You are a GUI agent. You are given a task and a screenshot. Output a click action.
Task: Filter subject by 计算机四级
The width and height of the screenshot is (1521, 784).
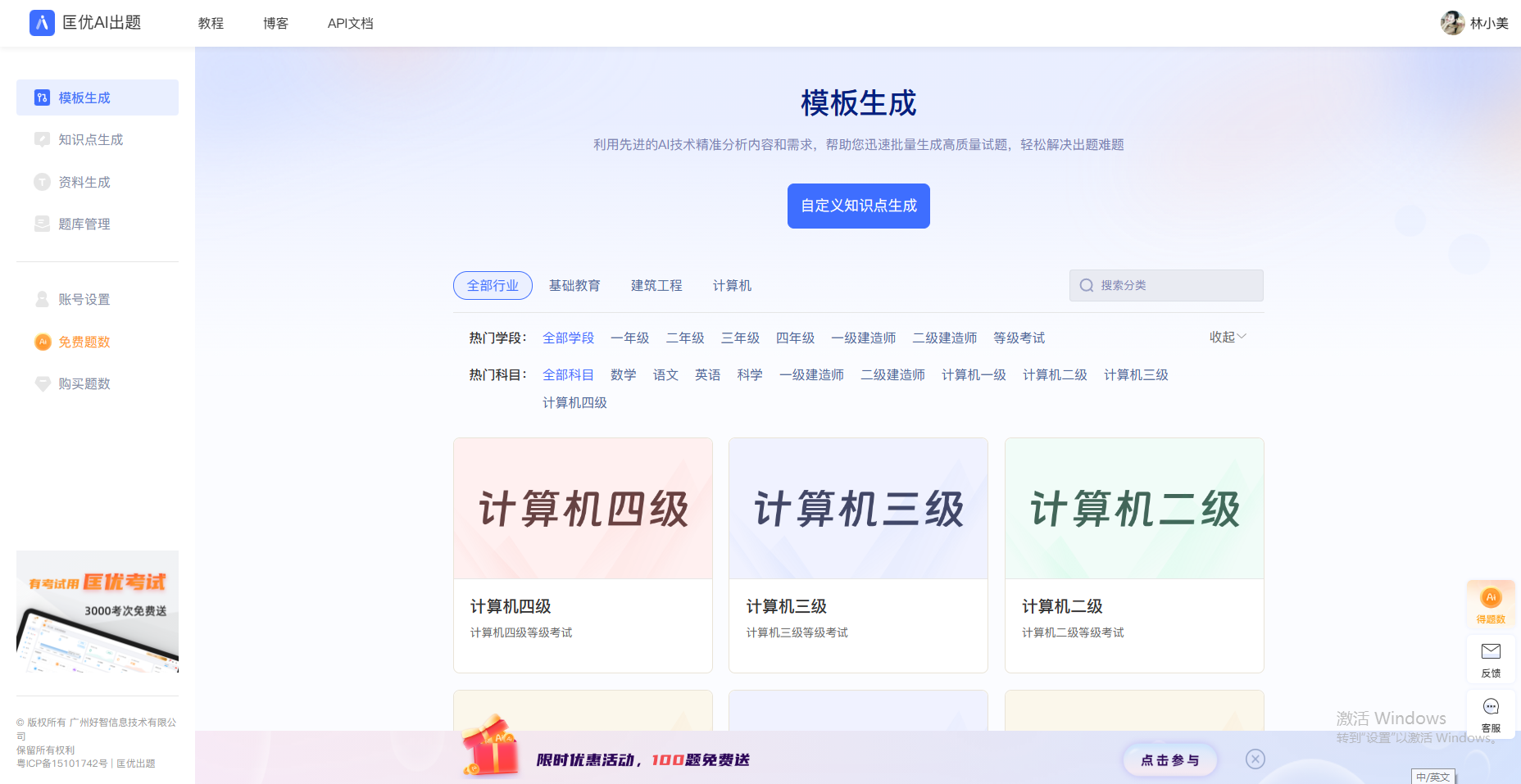tap(574, 402)
